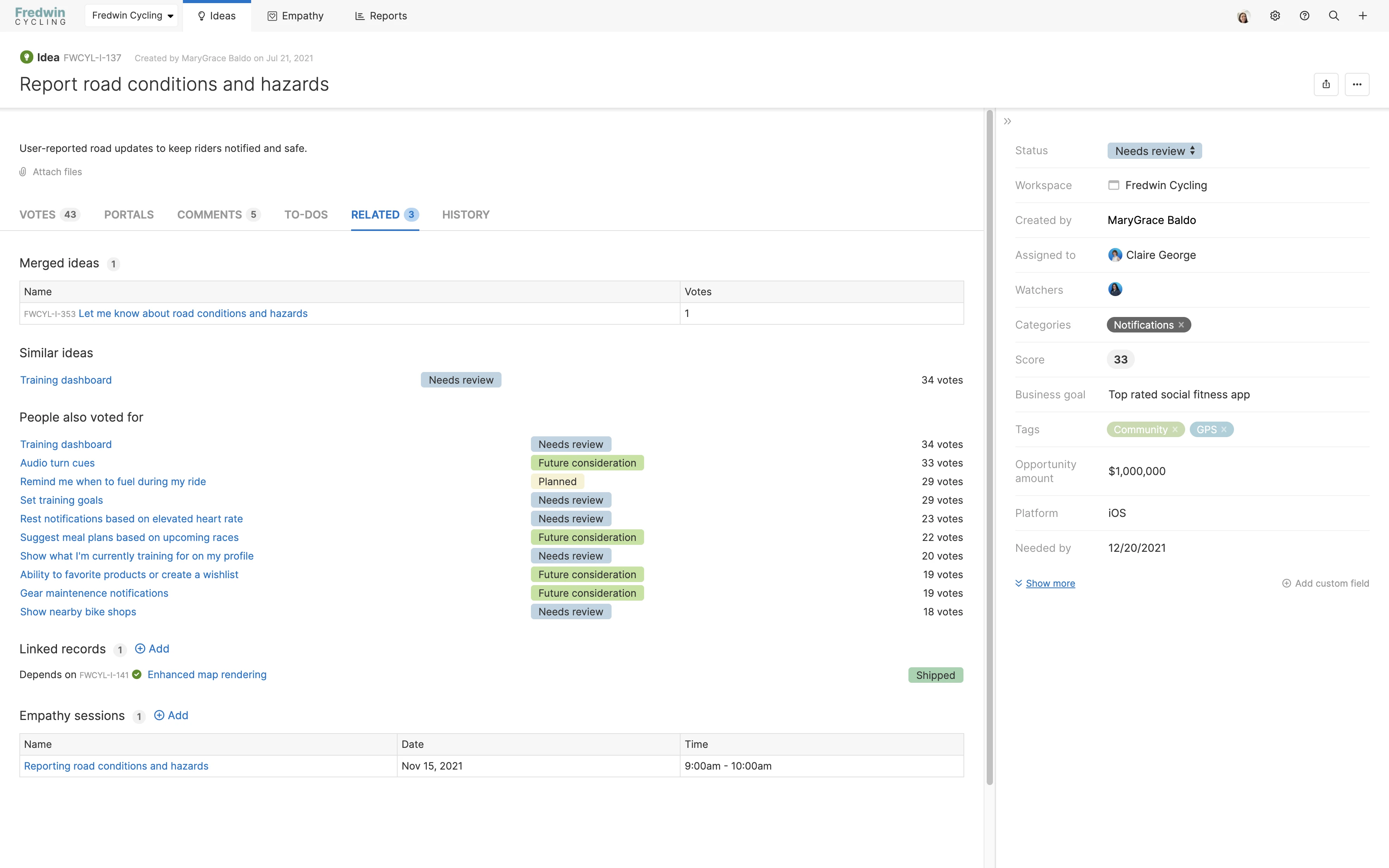The image size is (1389, 868).
Task: Remove the Notifications category tag
Action: coord(1181,325)
